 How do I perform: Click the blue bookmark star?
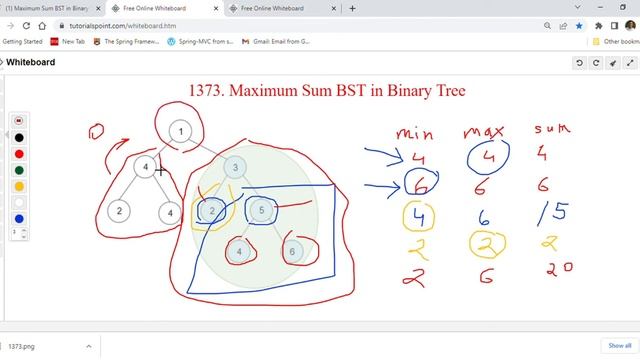579,26
